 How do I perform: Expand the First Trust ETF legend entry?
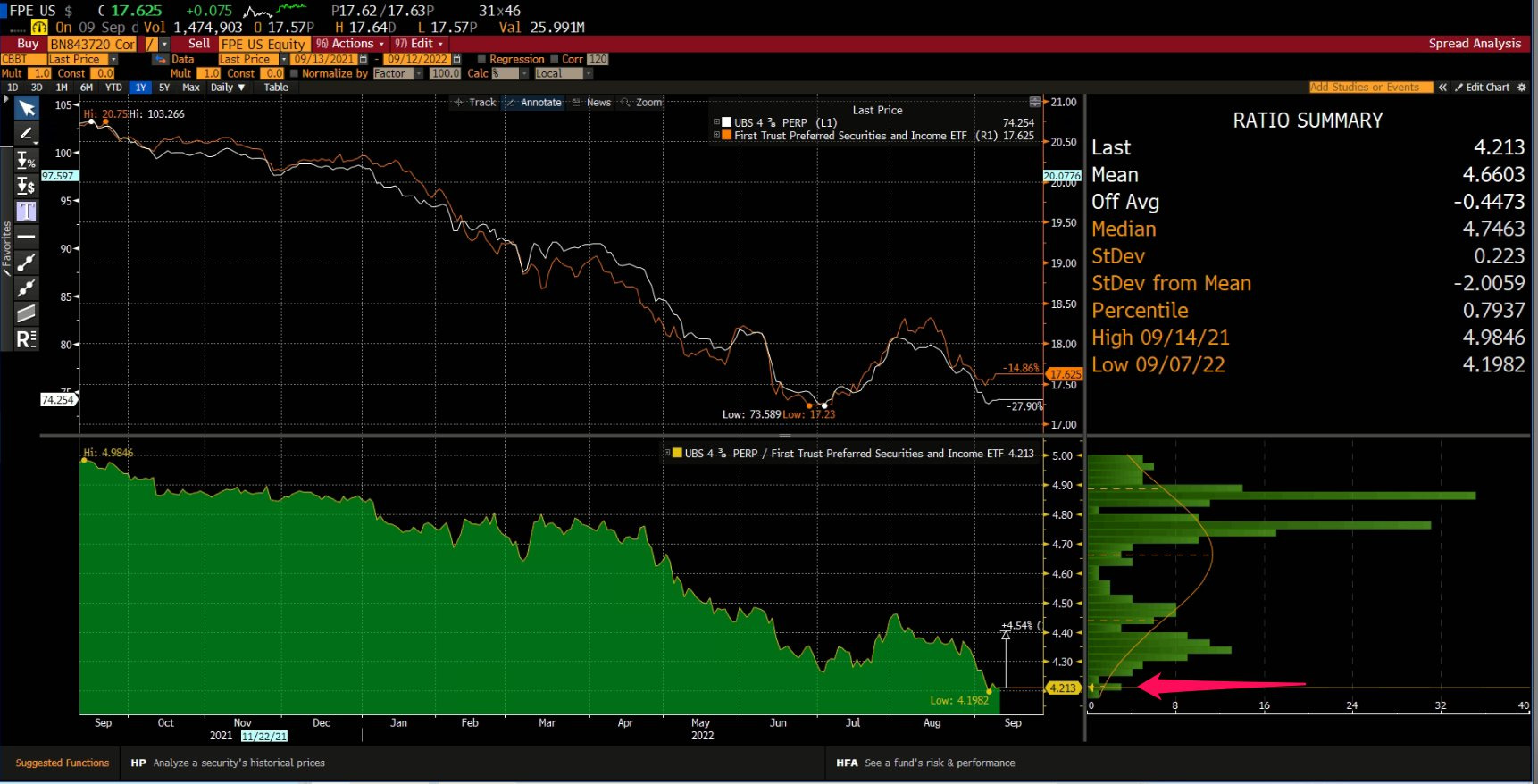[x=716, y=136]
